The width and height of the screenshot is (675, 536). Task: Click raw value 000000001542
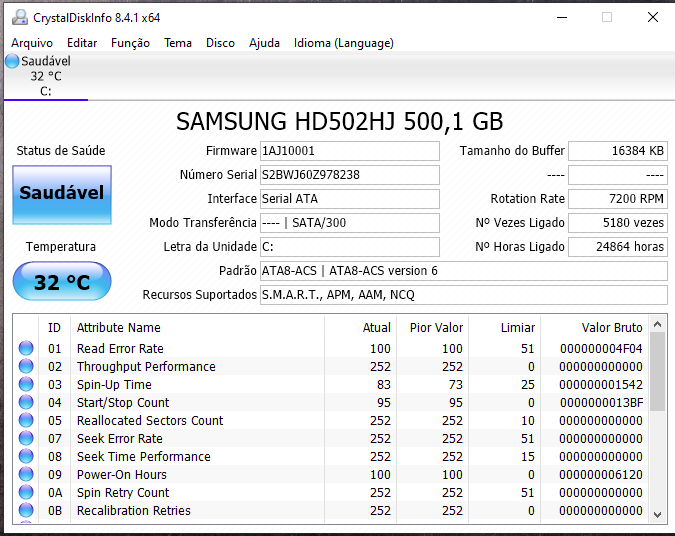coord(601,384)
